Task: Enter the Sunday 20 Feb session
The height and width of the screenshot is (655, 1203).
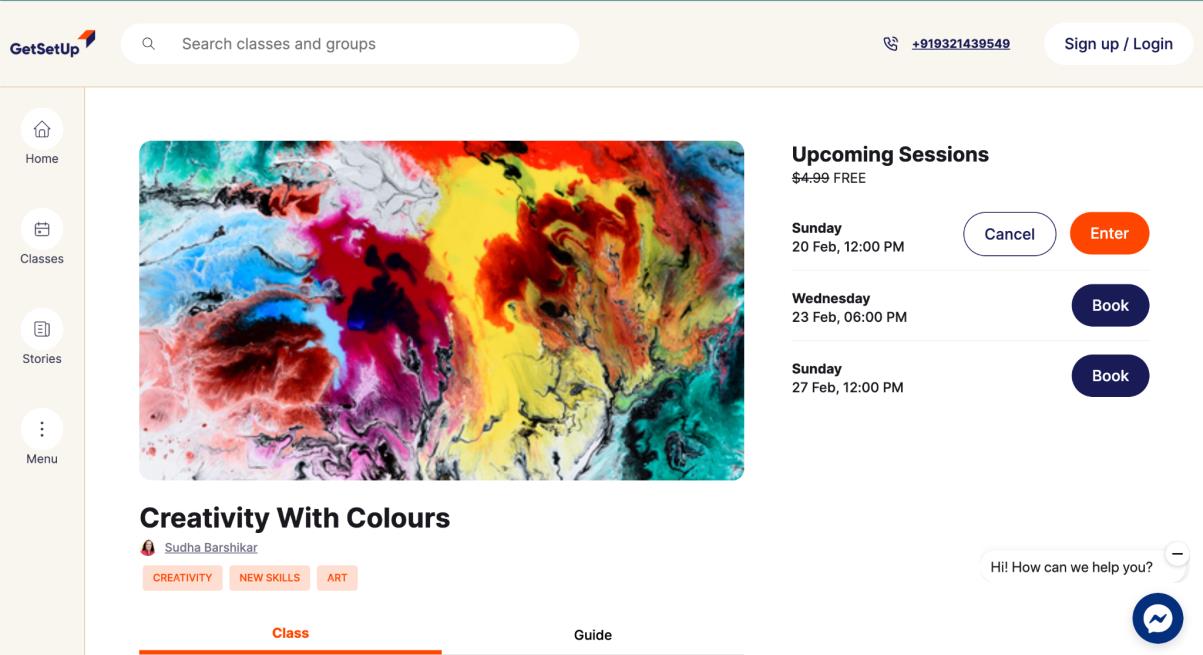Action: [1109, 234]
